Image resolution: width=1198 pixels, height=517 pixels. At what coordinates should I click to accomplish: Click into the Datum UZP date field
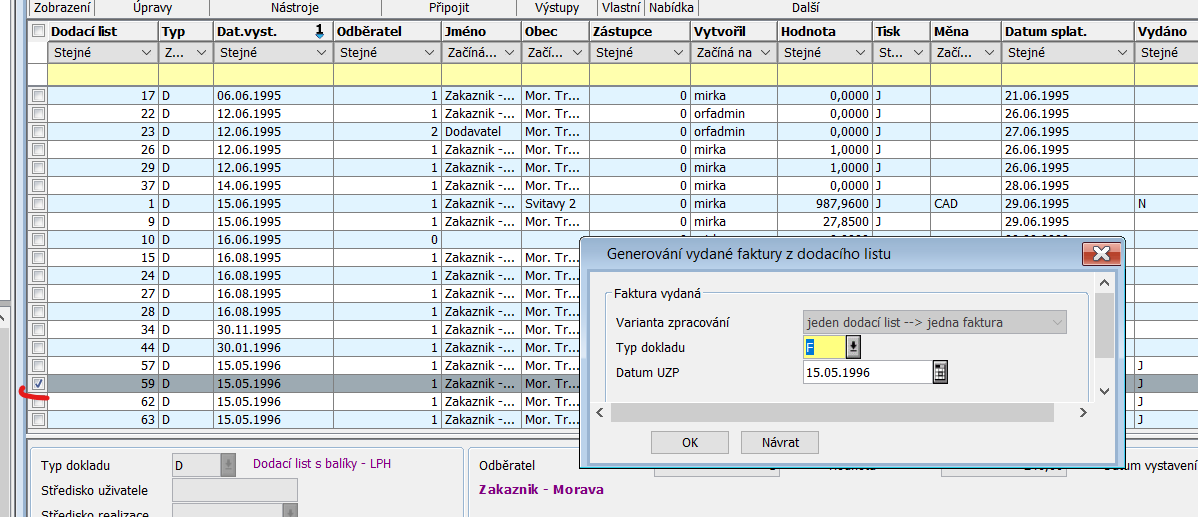click(x=866, y=372)
